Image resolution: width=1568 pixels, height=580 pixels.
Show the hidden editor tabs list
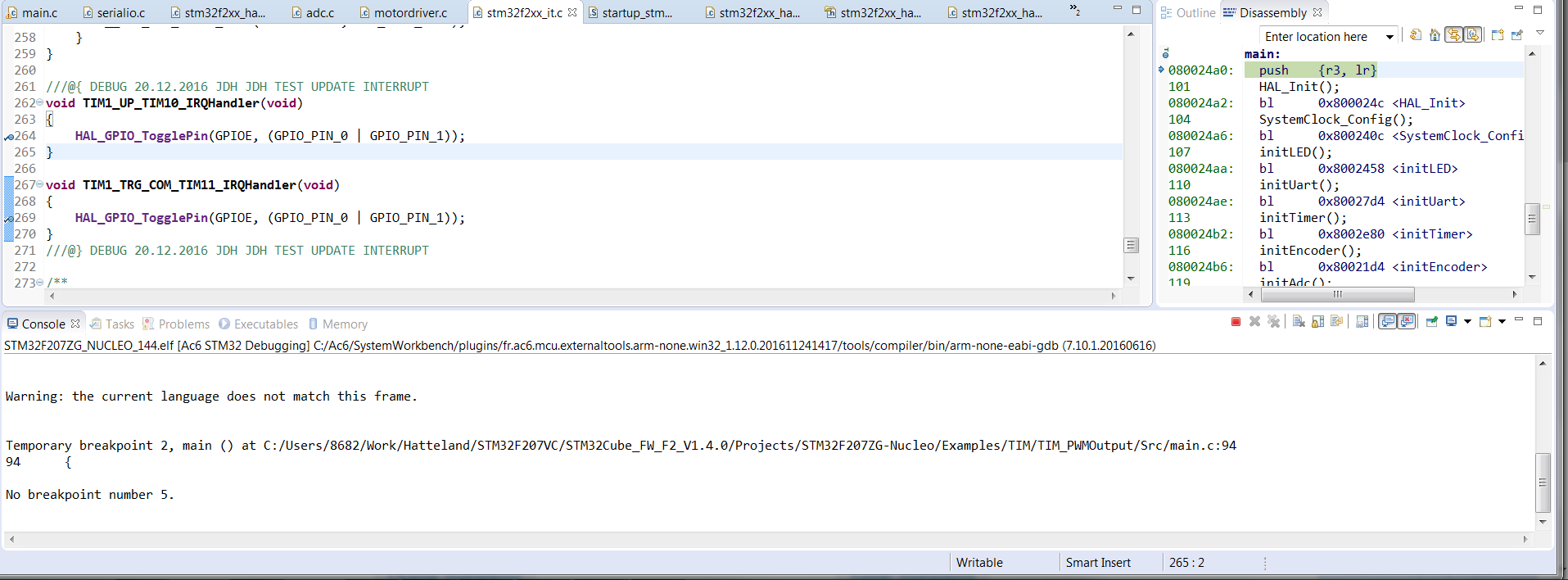(1075, 10)
